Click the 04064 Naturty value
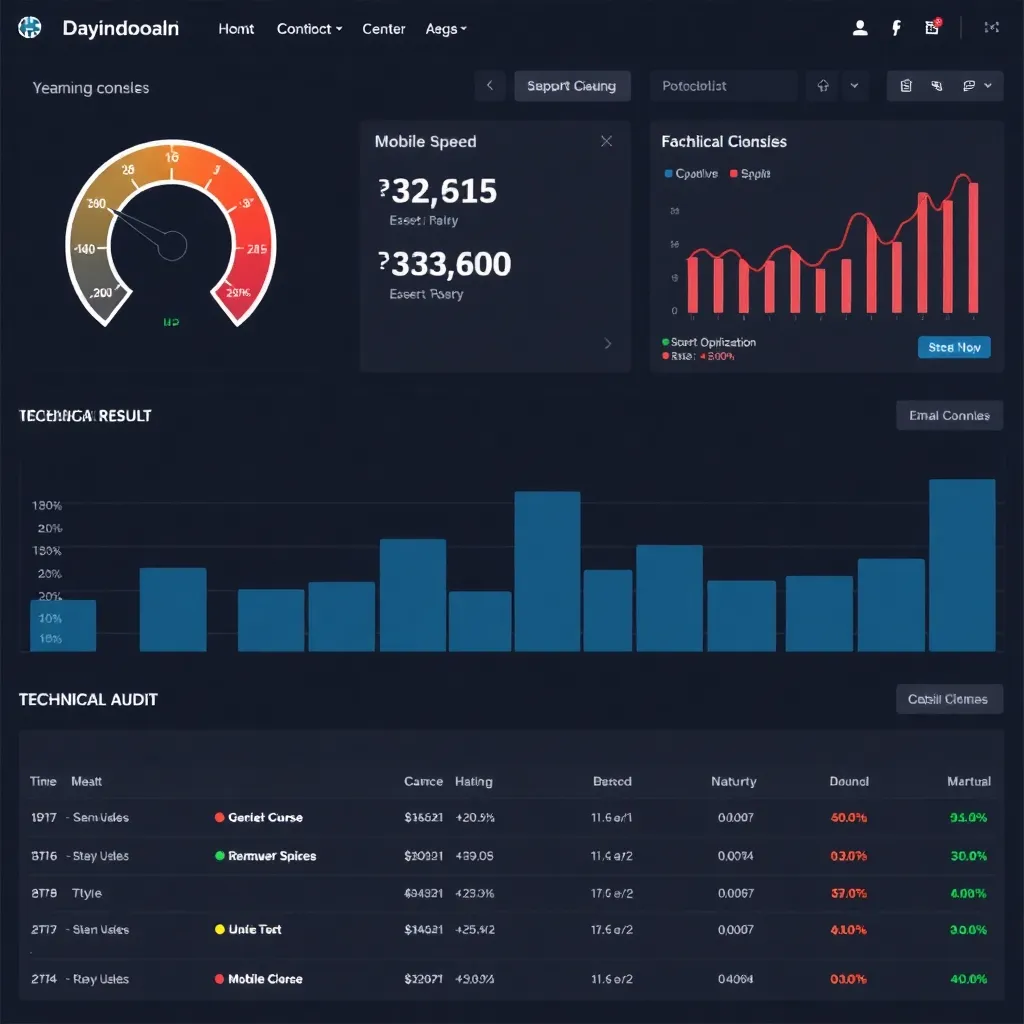 [735, 979]
